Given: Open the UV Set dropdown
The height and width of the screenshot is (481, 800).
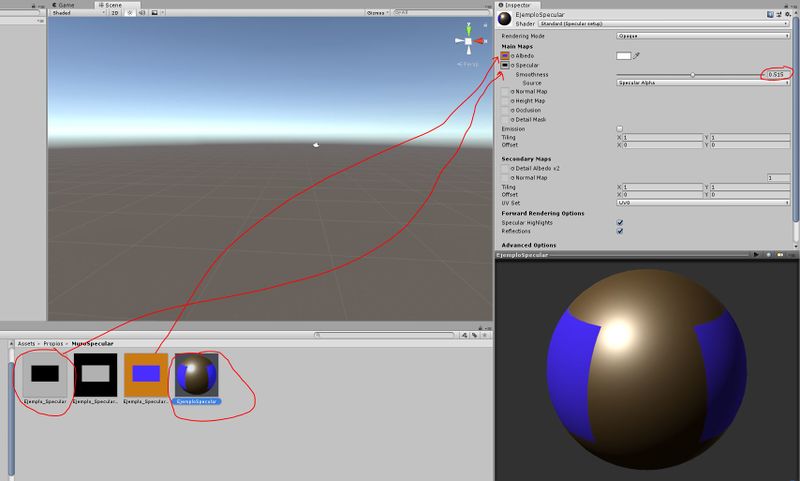Looking at the screenshot, I should pos(703,202).
